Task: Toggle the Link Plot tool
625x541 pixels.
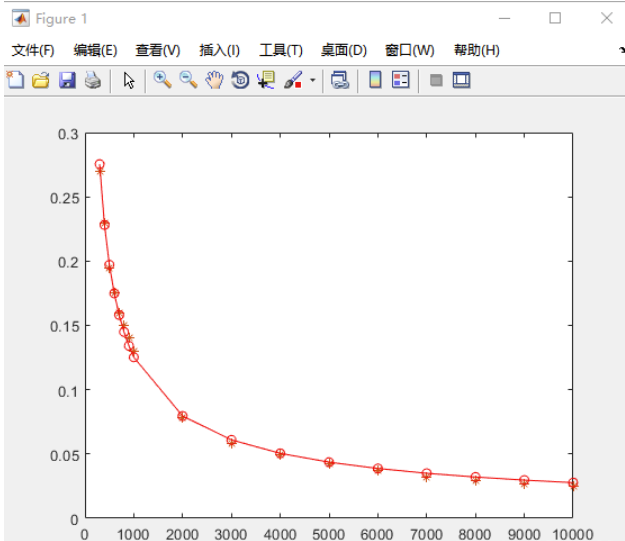Action: point(340,80)
